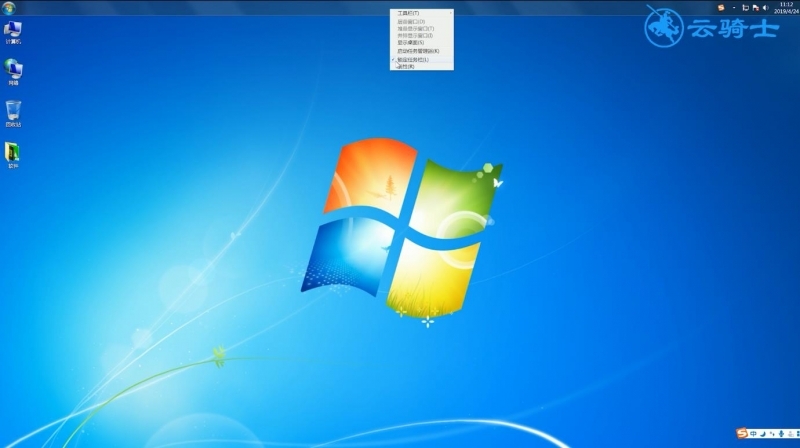This screenshot has height=448, width=800.
Task: Uncheck 锁定任务栏(L) menu option
Action: pyautogui.click(x=421, y=60)
